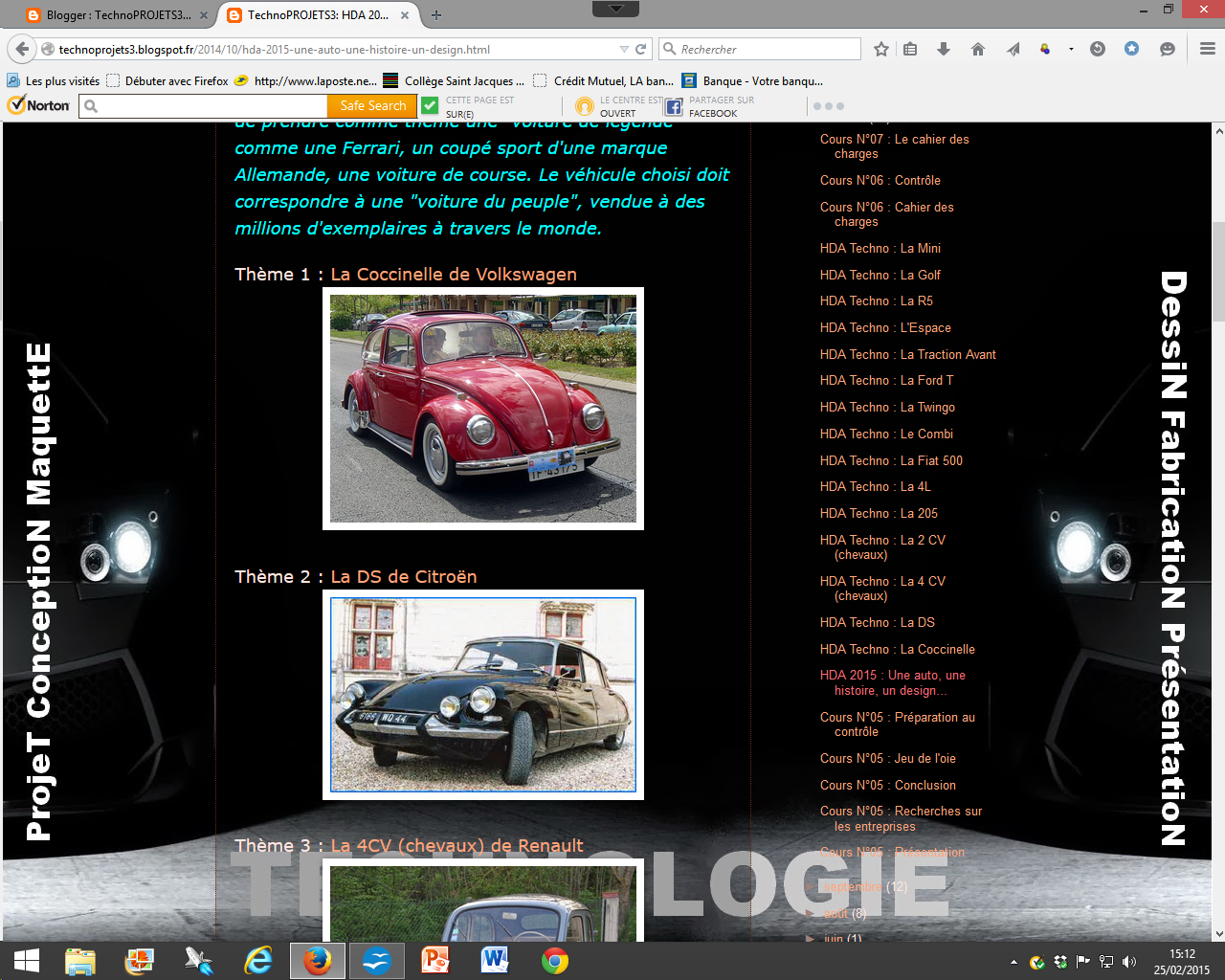Click the red Volkswagen Beetle photo

click(483, 409)
